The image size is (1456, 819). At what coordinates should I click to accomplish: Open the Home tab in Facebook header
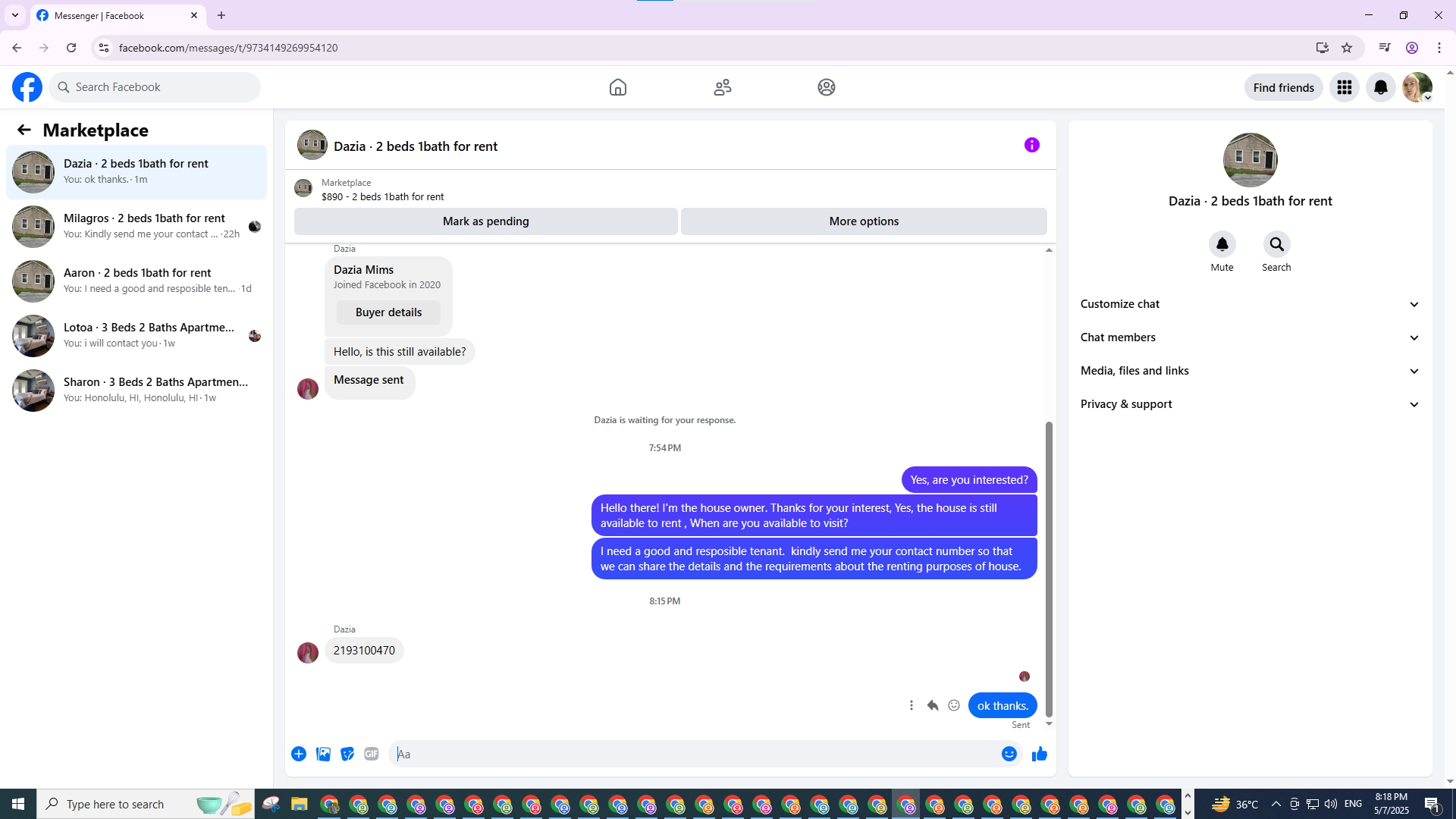(x=617, y=87)
